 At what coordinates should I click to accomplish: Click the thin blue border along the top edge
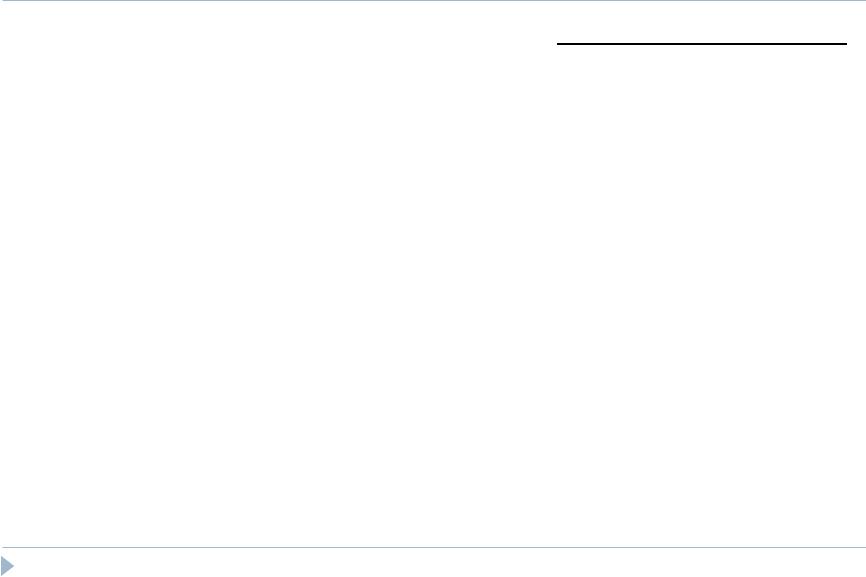433,1
